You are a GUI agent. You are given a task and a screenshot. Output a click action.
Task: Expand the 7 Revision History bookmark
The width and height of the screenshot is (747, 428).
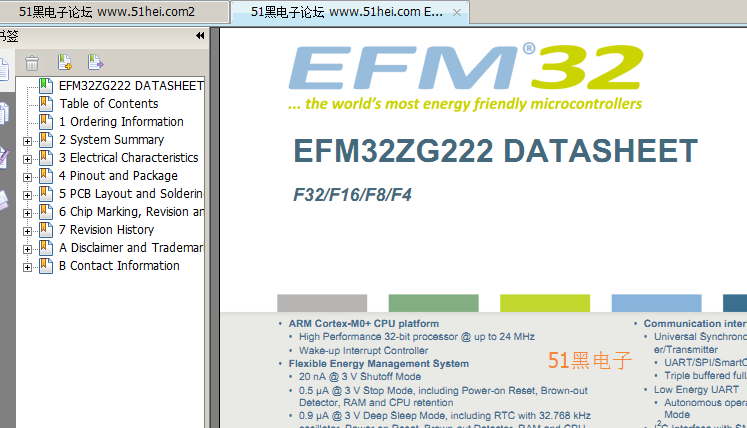click(28, 231)
